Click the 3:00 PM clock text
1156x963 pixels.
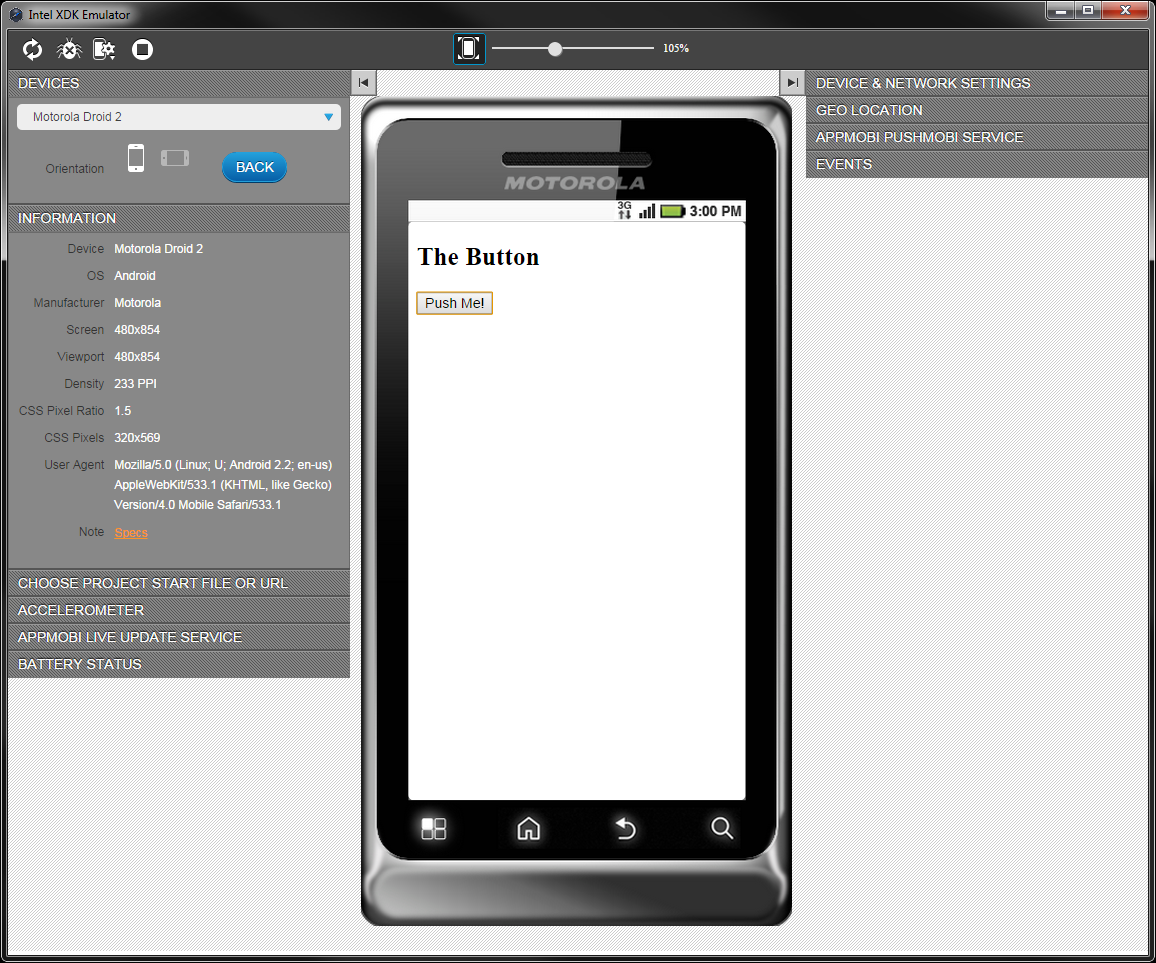click(715, 212)
